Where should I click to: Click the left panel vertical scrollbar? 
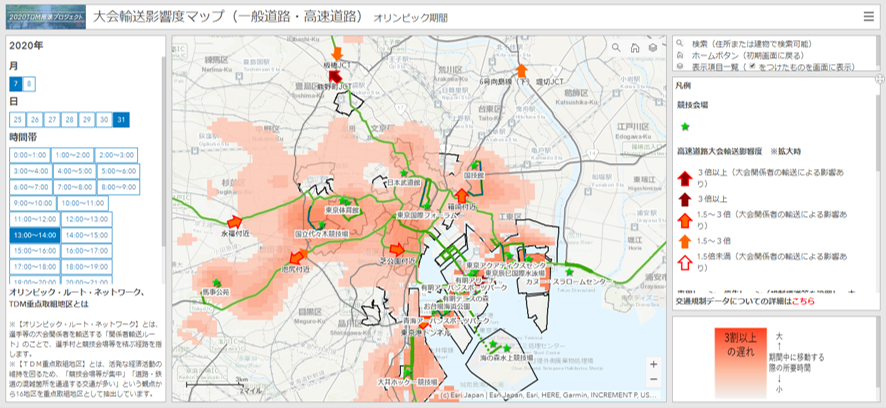pos(164,150)
